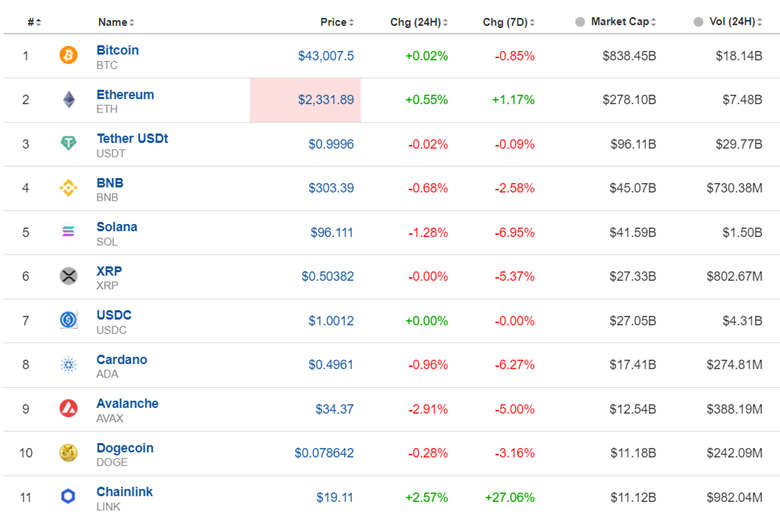Open the Ethereum coin page link
Screen dimensions: 780x517
click(x=125, y=95)
